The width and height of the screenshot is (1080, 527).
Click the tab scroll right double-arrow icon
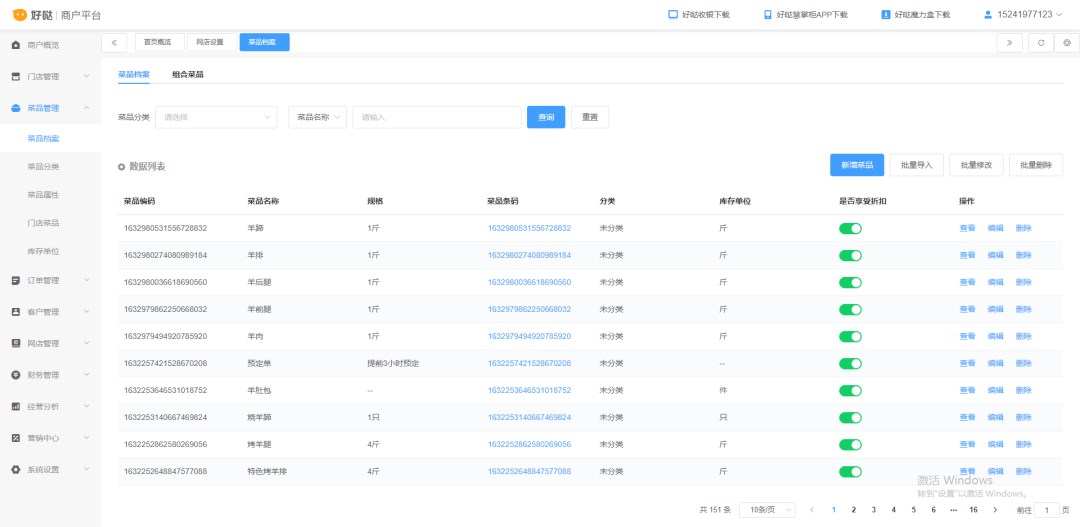1009,43
